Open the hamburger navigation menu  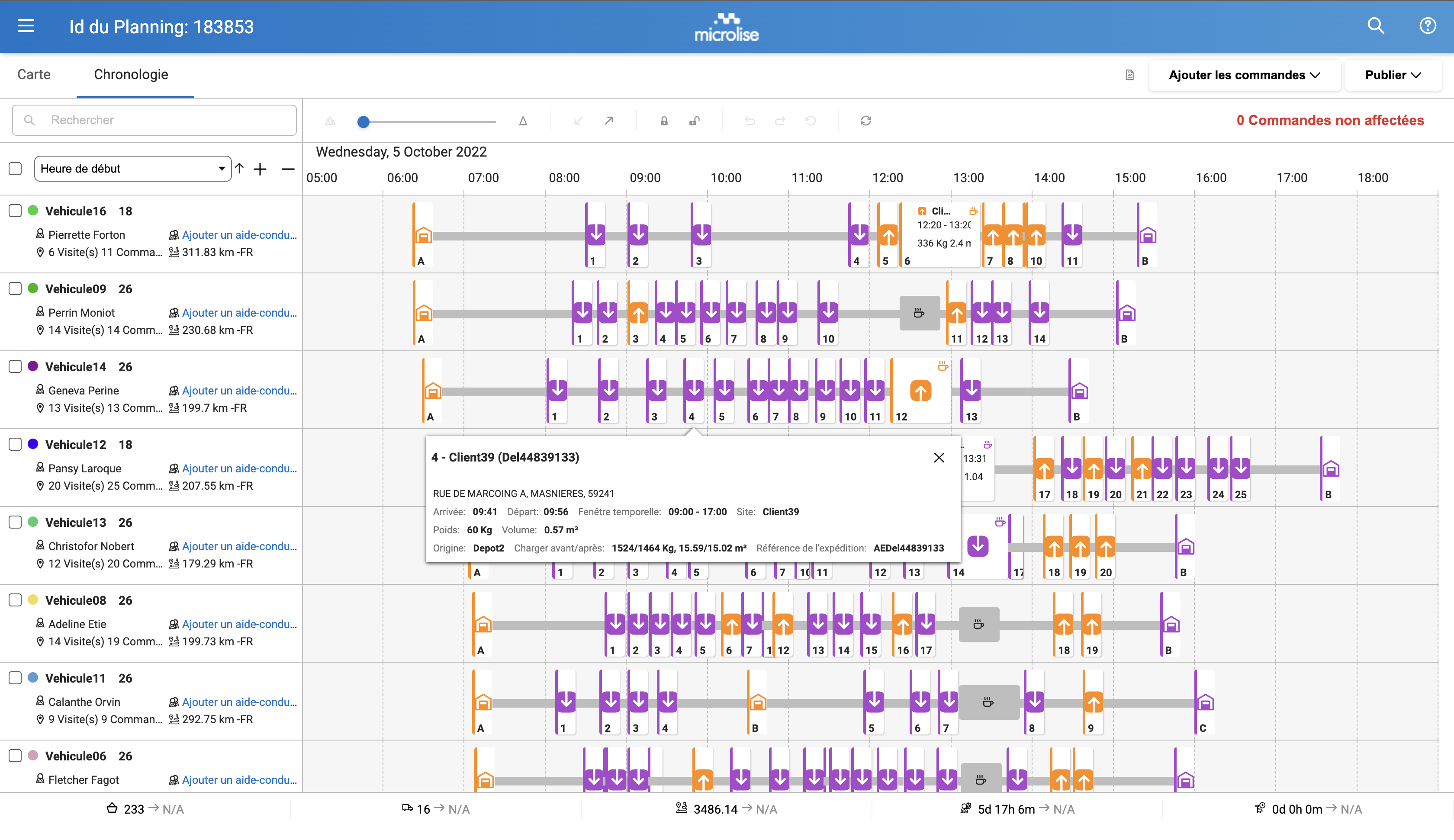26,26
